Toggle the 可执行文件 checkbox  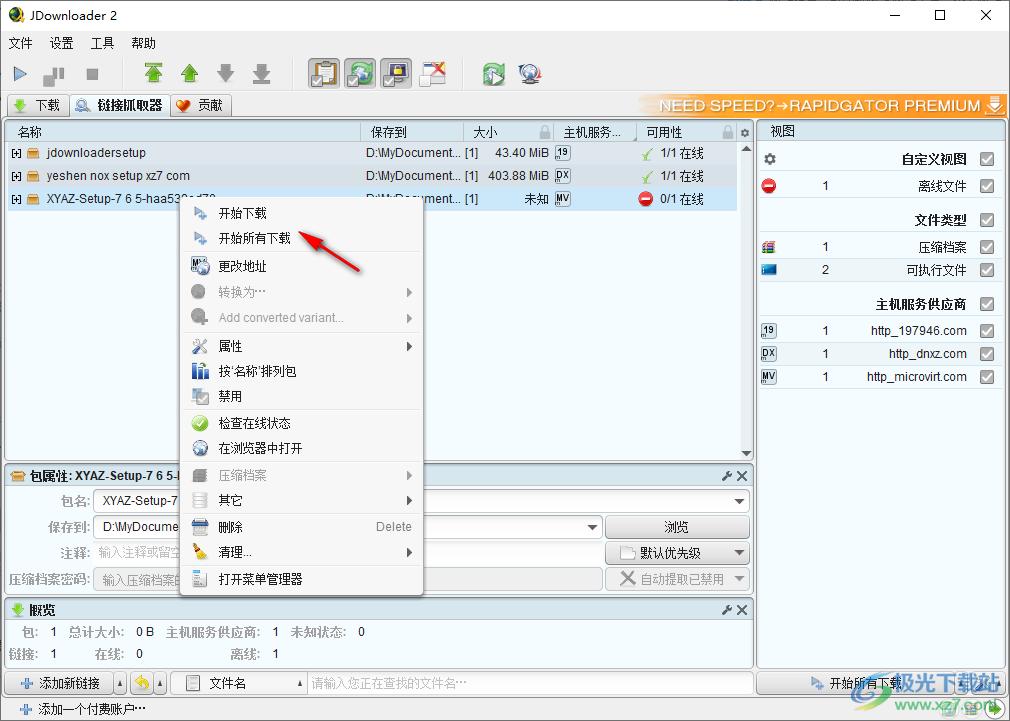[x=987, y=270]
